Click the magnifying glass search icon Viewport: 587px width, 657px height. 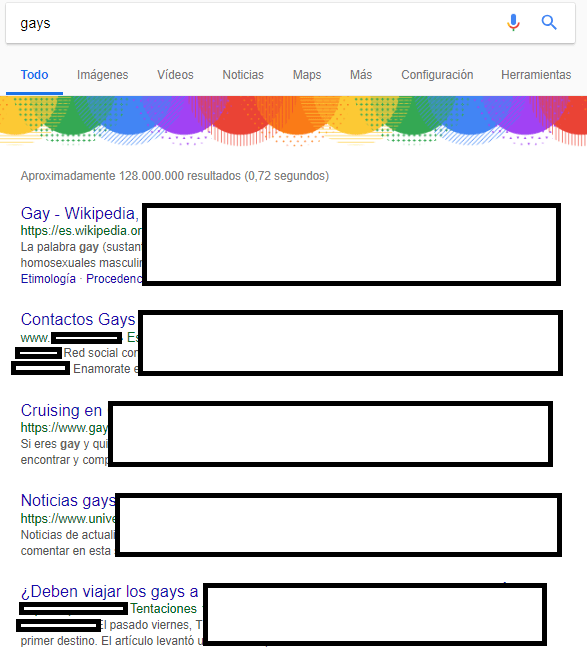click(x=549, y=22)
